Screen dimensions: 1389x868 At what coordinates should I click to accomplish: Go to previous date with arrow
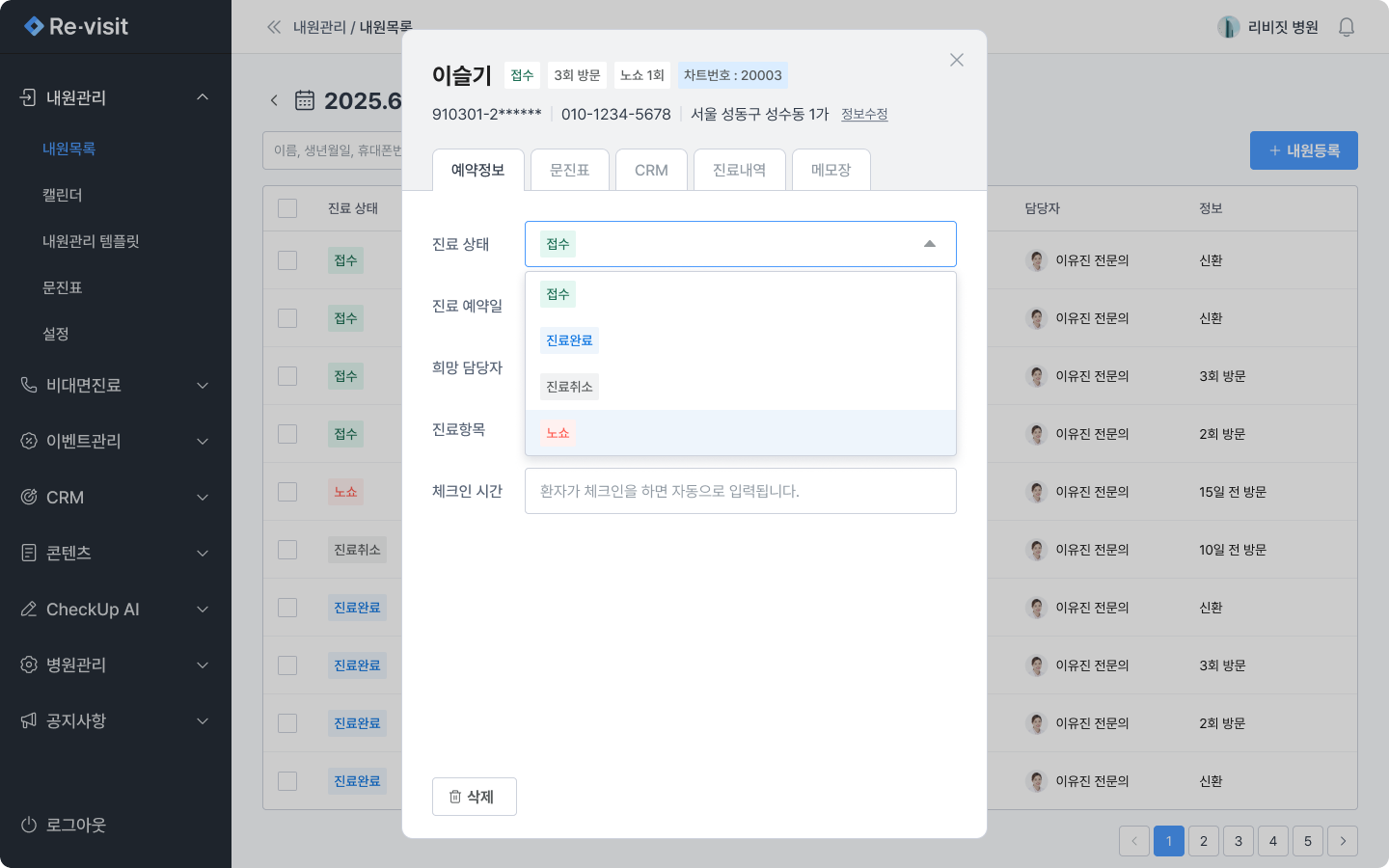(x=274, y=100)
